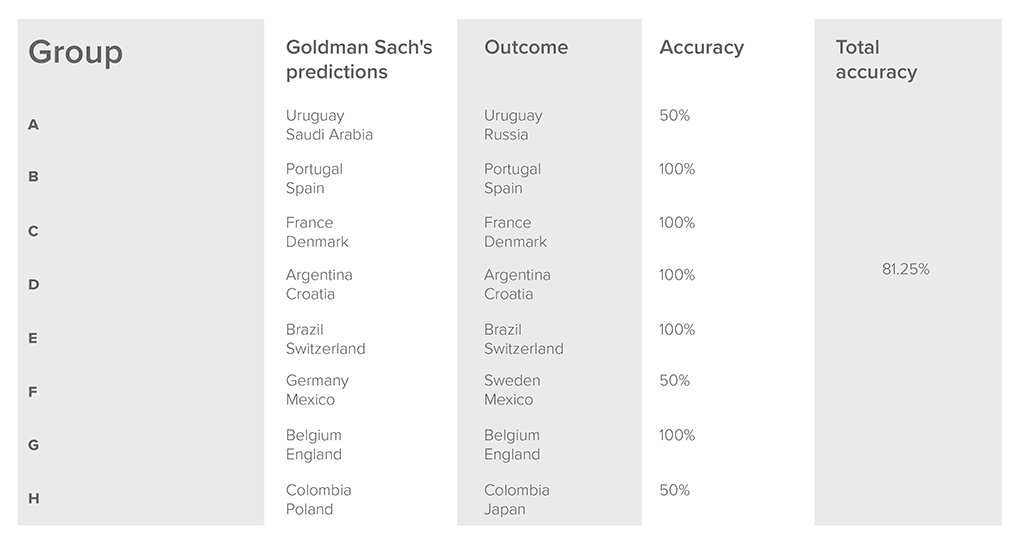This screenshot has height=546, width=1024.
Task: Select Russia in the Outcome column
Action: [x=506, y=134]
